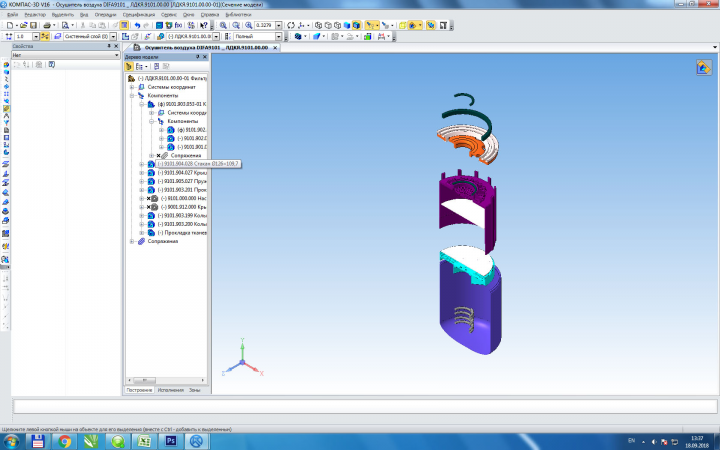Screen dimensions: 720x450
Task: Collapse the top-level Компоненты tree node
Action: [132, 96]
